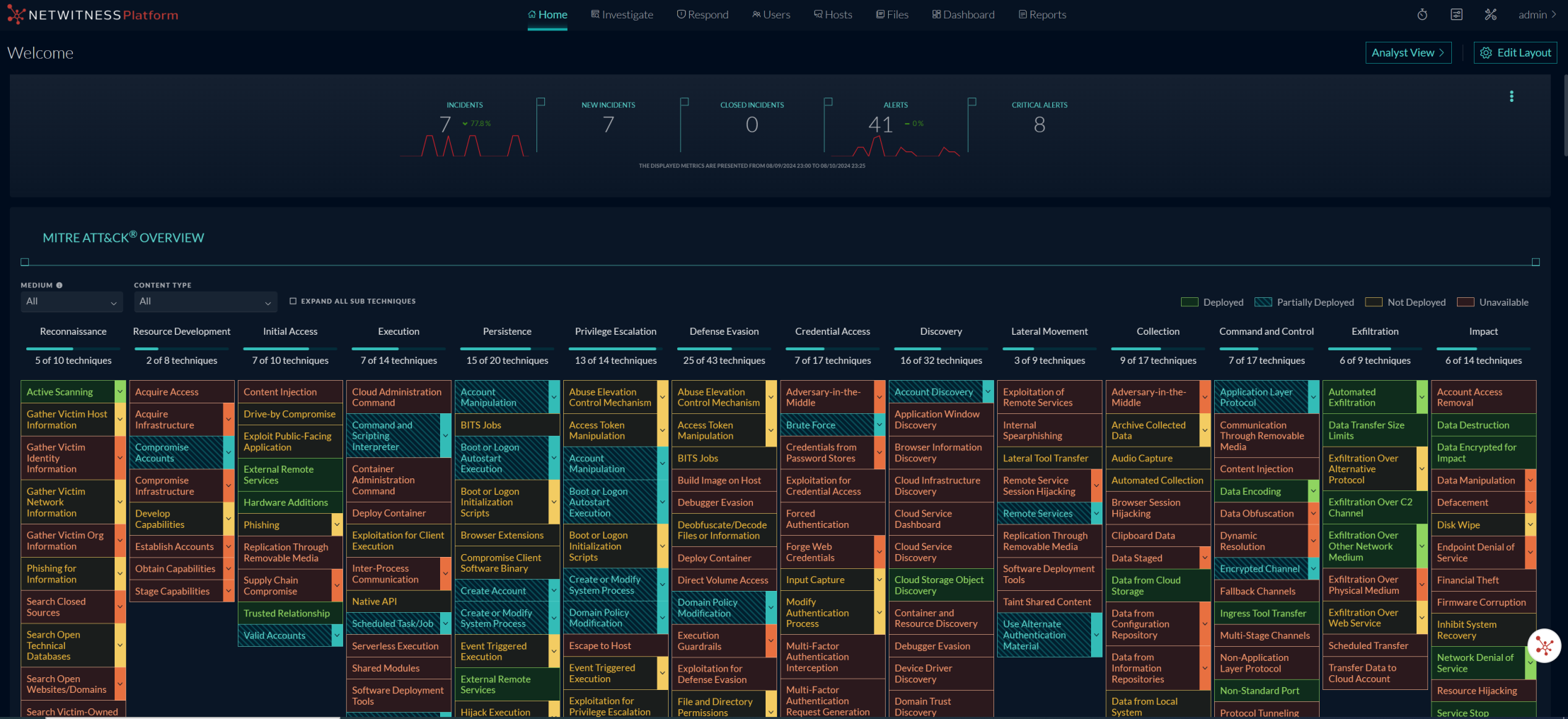Click the NetWitness Platform logo
Image resolution: width=1568 pixels, height=719 pixels.
(93, 15)
